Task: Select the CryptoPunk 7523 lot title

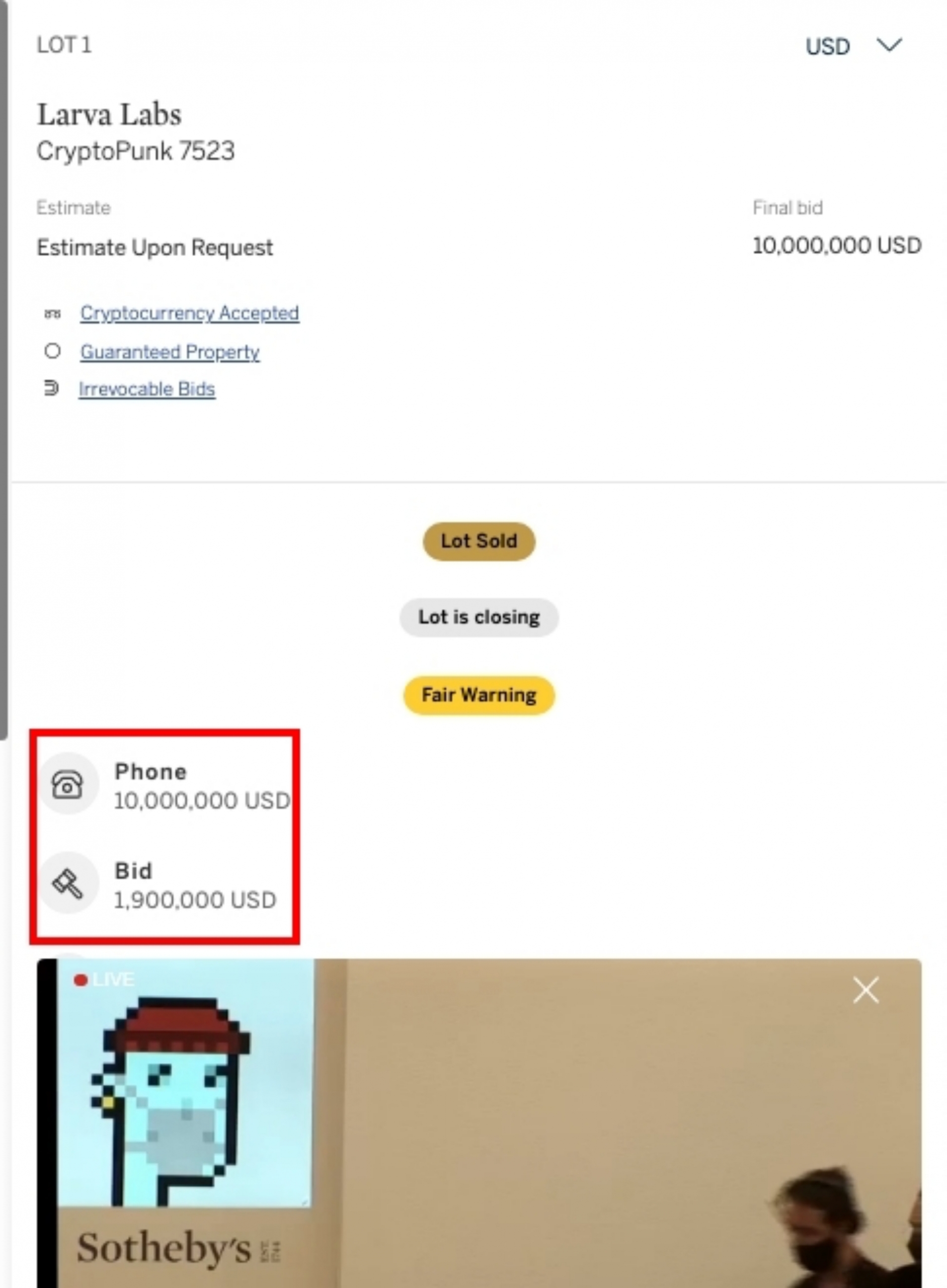Action: point(136,151)
